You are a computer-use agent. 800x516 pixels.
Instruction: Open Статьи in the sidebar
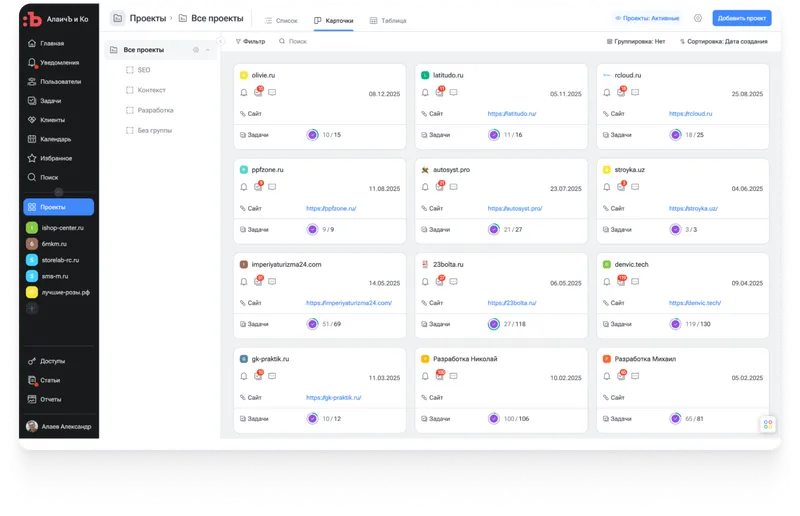click(44, 380)
